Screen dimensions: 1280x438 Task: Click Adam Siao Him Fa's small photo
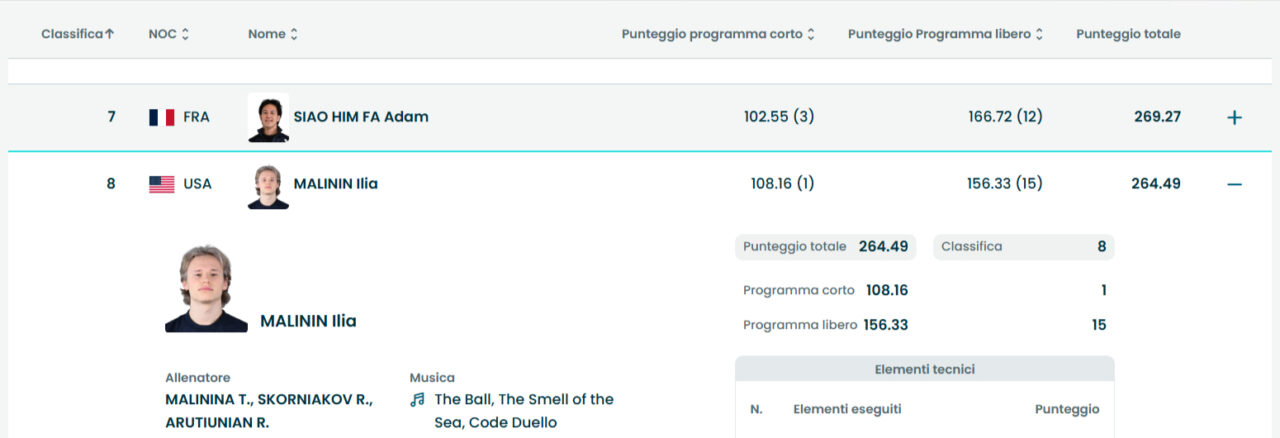[x=268, y=118]
